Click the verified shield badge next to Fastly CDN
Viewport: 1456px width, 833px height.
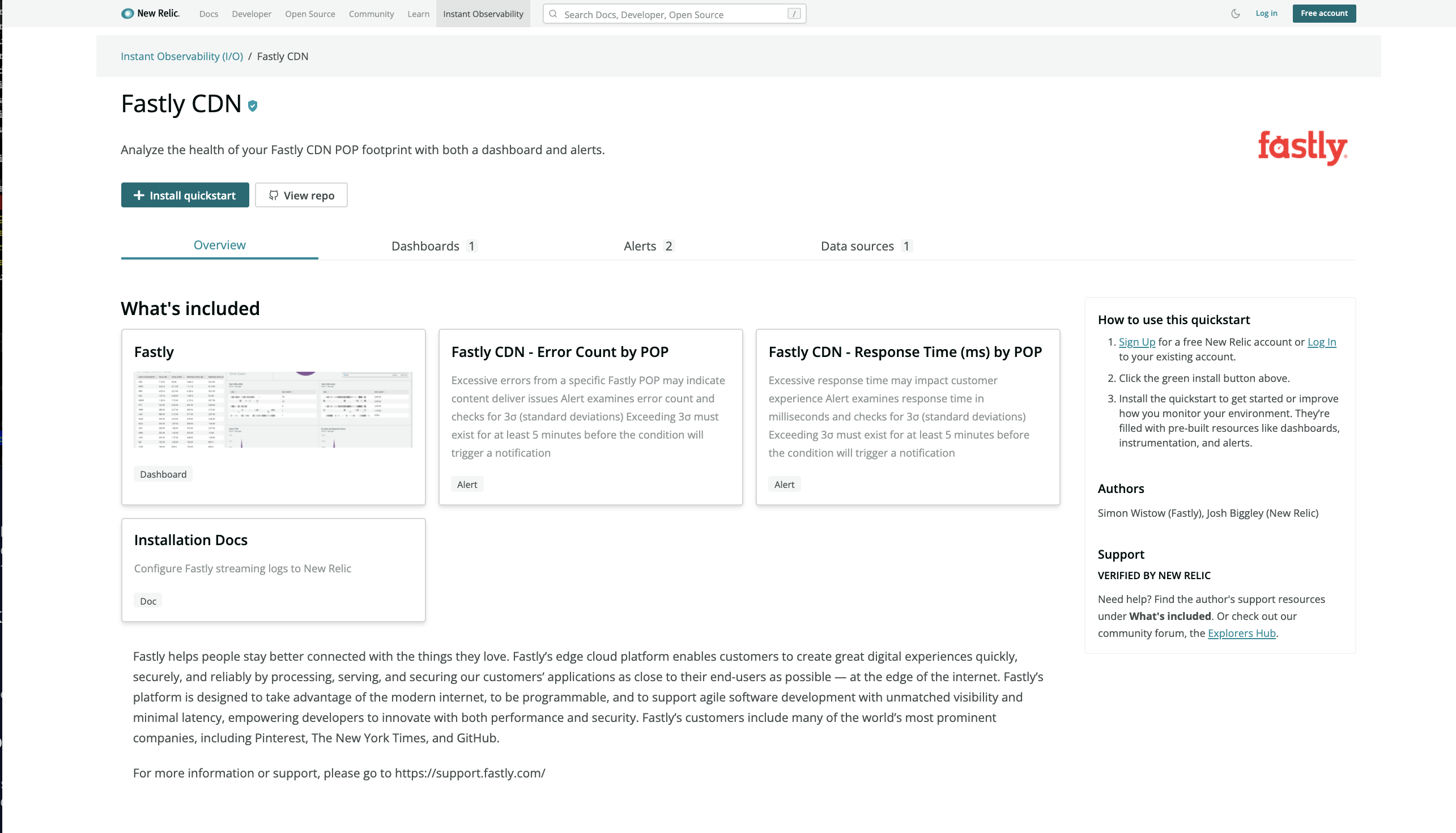(x=252, y=106)
